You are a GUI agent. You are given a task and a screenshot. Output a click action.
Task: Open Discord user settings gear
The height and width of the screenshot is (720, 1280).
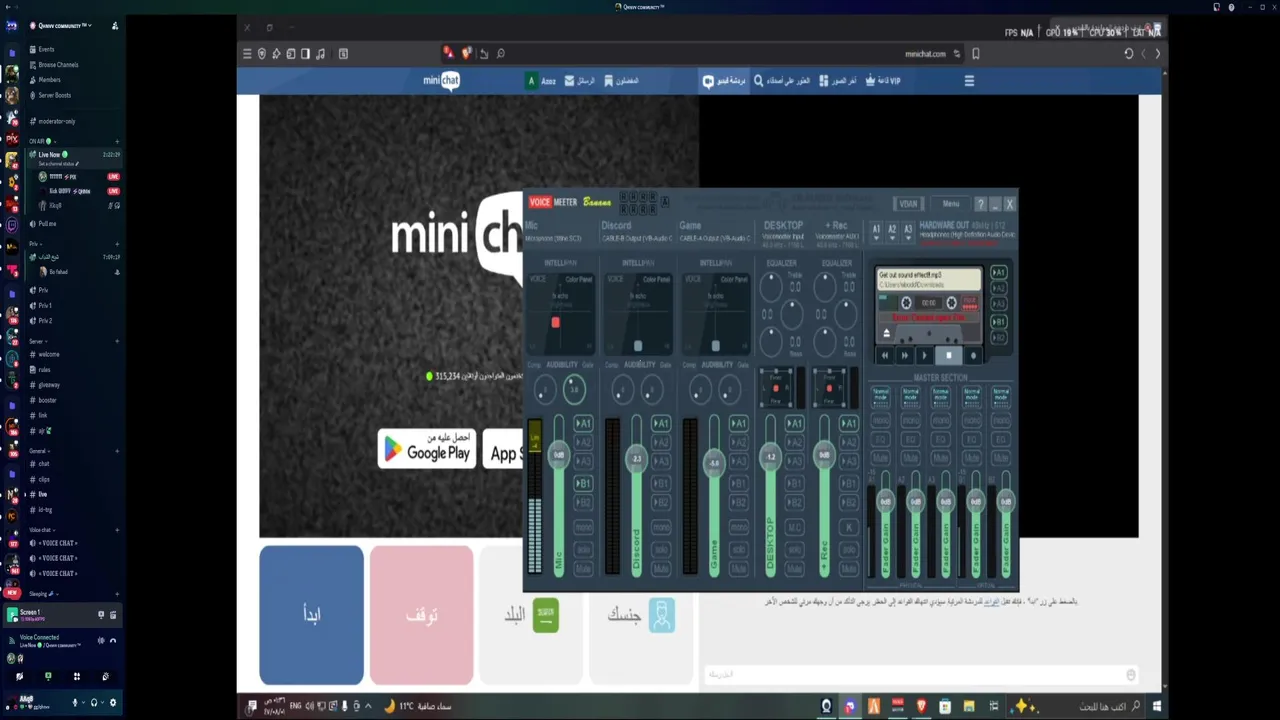[112, 703]
